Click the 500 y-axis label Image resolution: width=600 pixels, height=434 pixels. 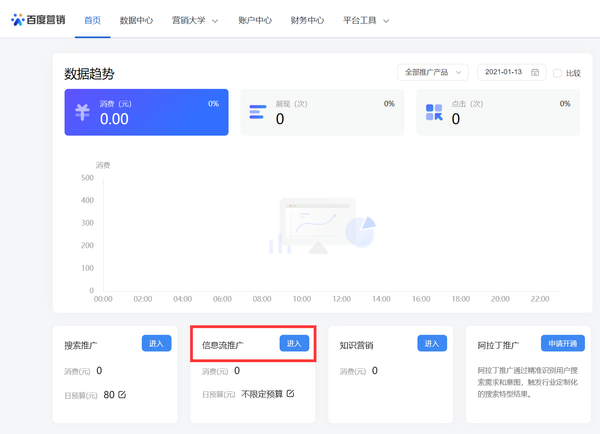point(87,178)
